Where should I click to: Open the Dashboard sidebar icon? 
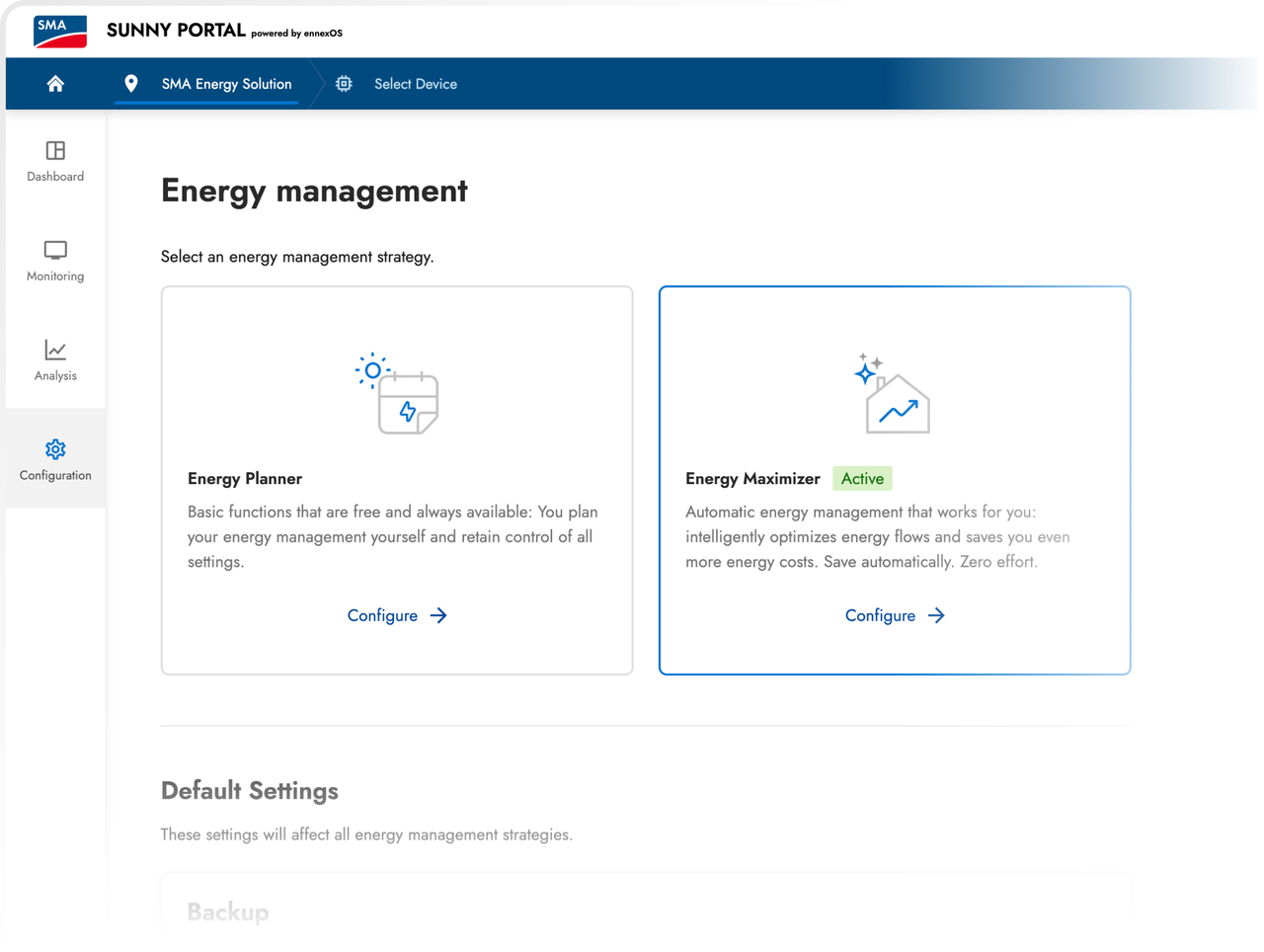click(55, 150)
